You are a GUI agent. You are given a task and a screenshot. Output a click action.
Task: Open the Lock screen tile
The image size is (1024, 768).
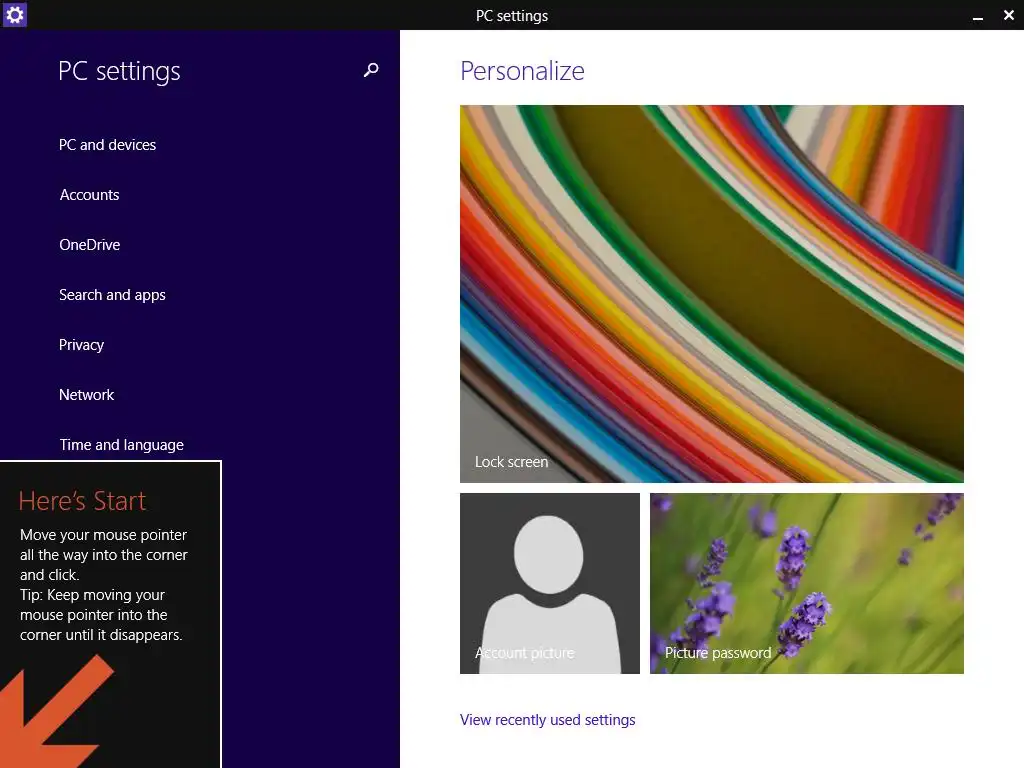(711, 294)
